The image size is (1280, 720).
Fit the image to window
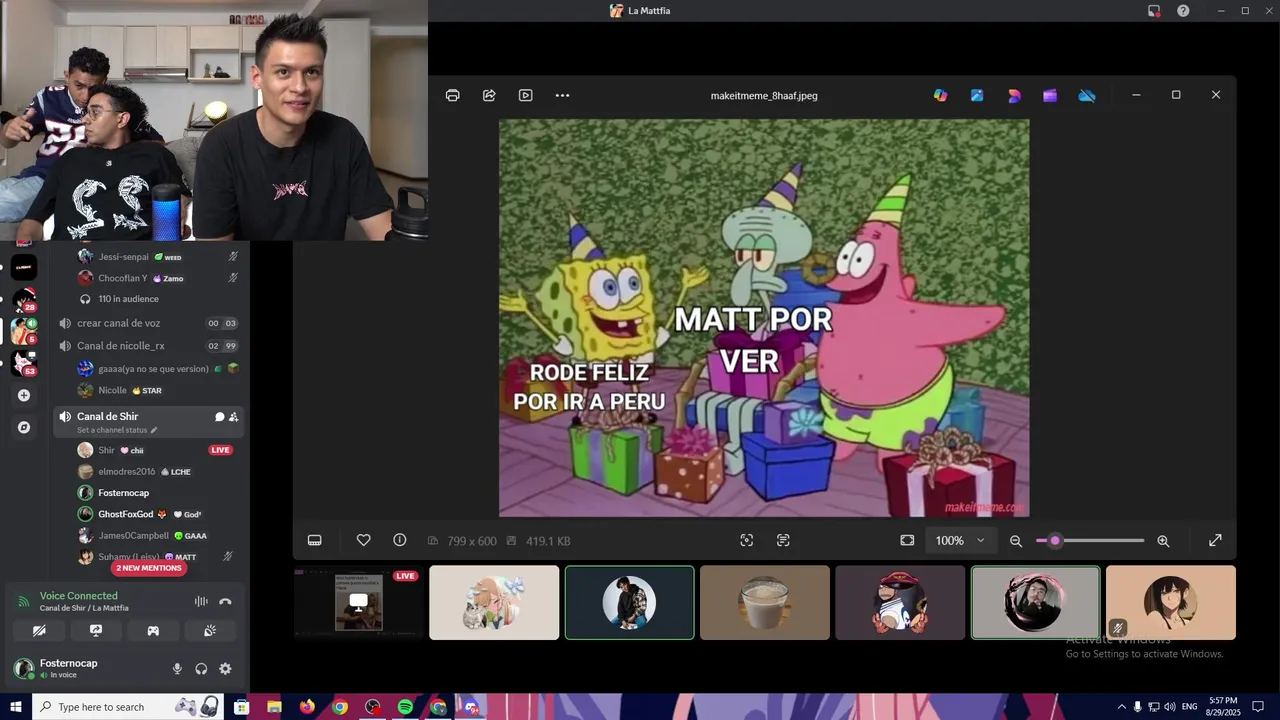tap(907, 540)
